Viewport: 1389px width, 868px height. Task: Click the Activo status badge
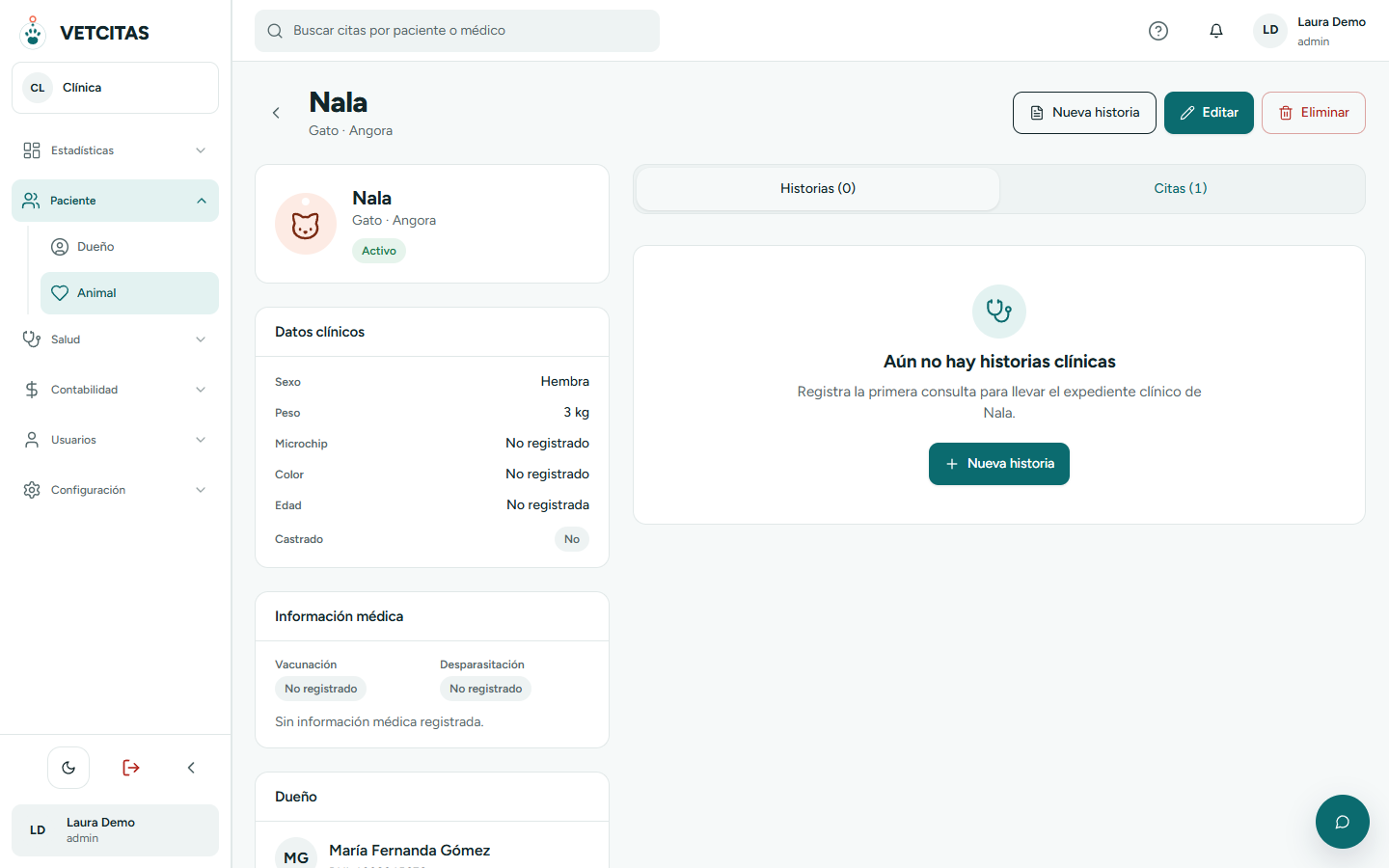coord(379,251)
